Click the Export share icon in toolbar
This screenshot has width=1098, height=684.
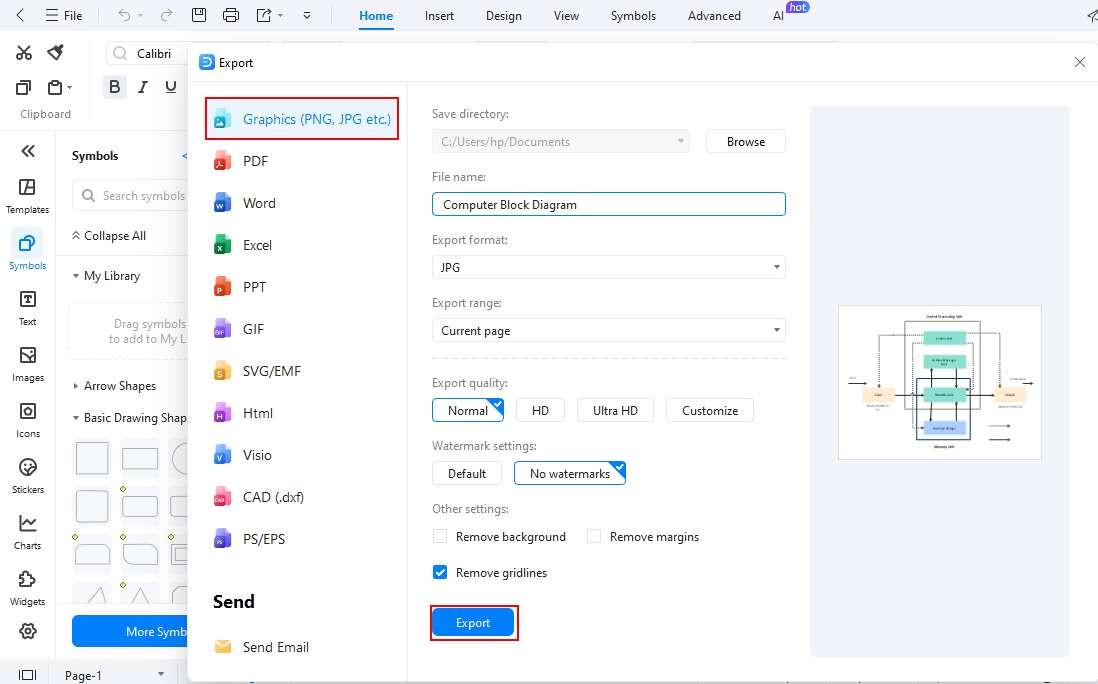[x=263, y=15]
